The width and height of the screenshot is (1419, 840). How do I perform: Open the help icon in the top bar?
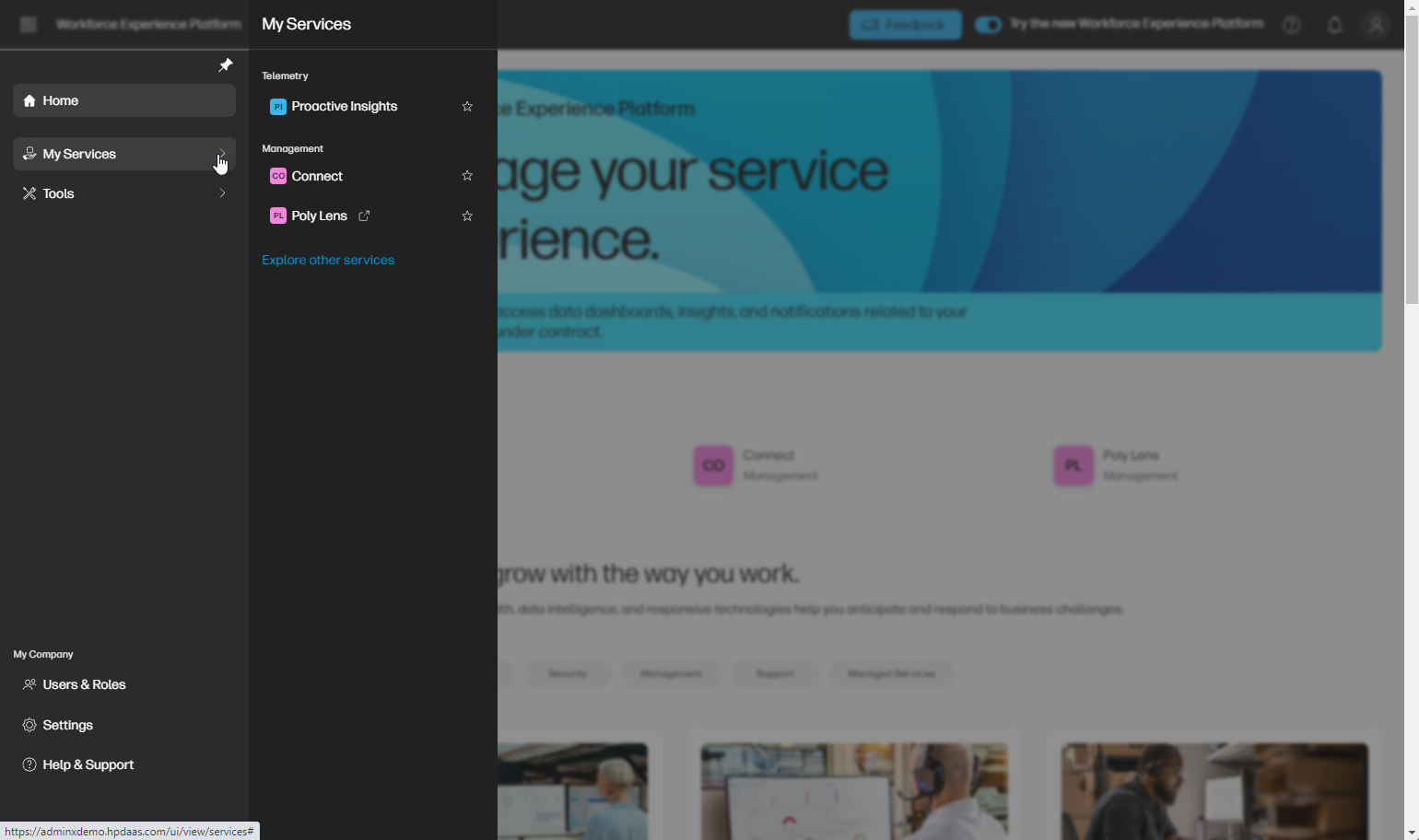tap(1291, 25)
